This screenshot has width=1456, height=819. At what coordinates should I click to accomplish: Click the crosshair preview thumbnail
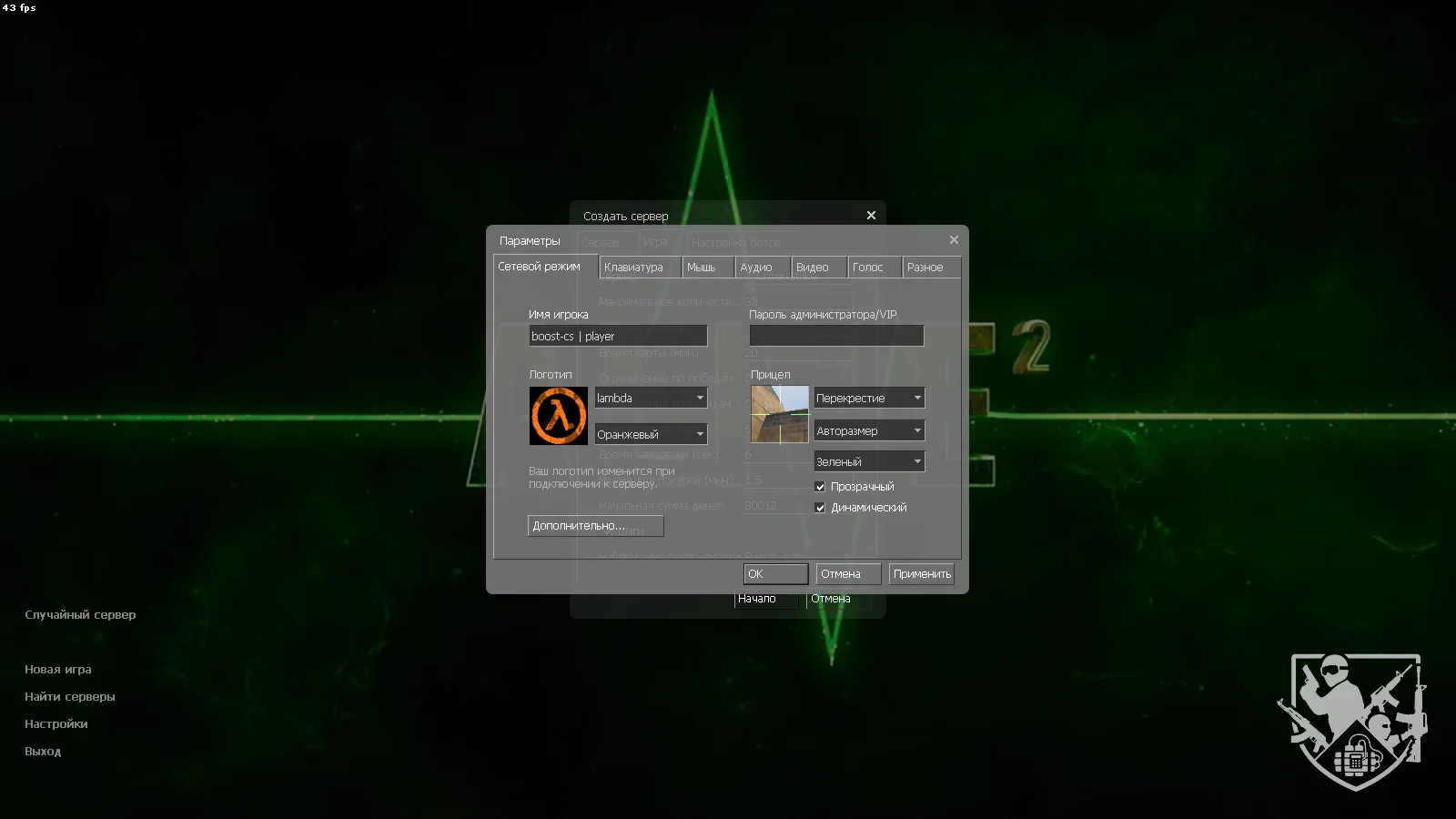pyautogui.click(x=779, y=415)
